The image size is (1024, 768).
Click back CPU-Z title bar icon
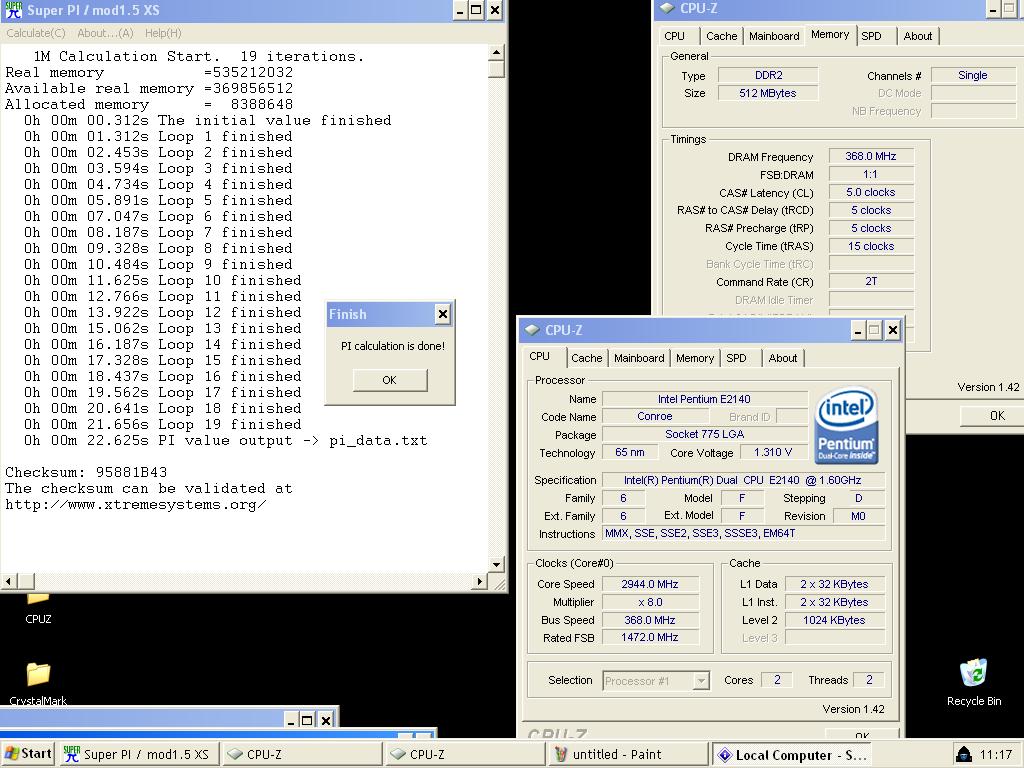(667, 8)
